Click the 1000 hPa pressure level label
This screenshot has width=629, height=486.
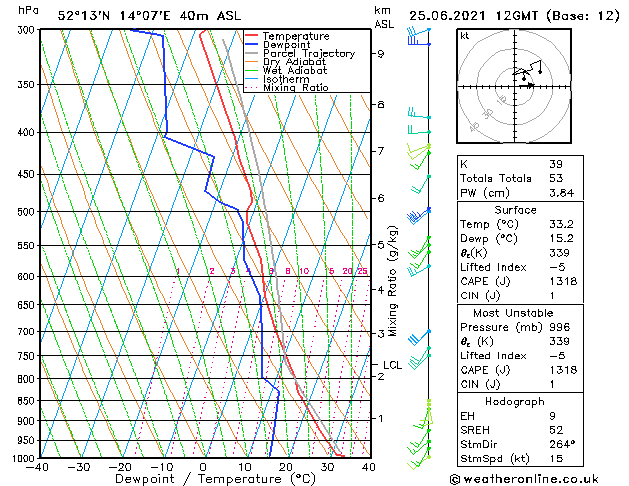pos(25,458)
